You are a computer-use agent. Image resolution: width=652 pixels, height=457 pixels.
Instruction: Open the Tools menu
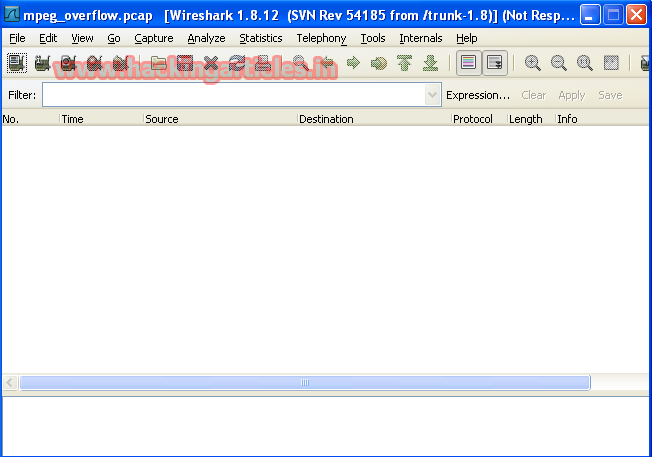click(x=373, y=38)
